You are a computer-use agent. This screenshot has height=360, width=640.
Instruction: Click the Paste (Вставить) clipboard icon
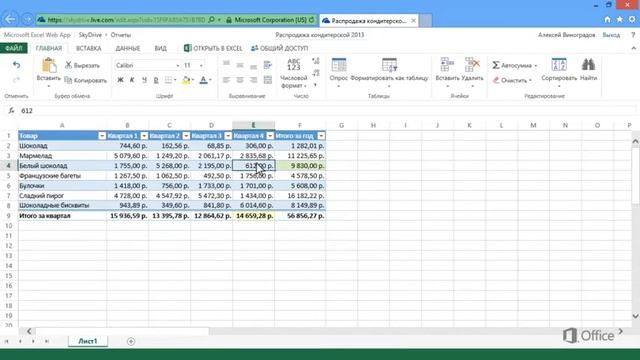click(49, 66)
